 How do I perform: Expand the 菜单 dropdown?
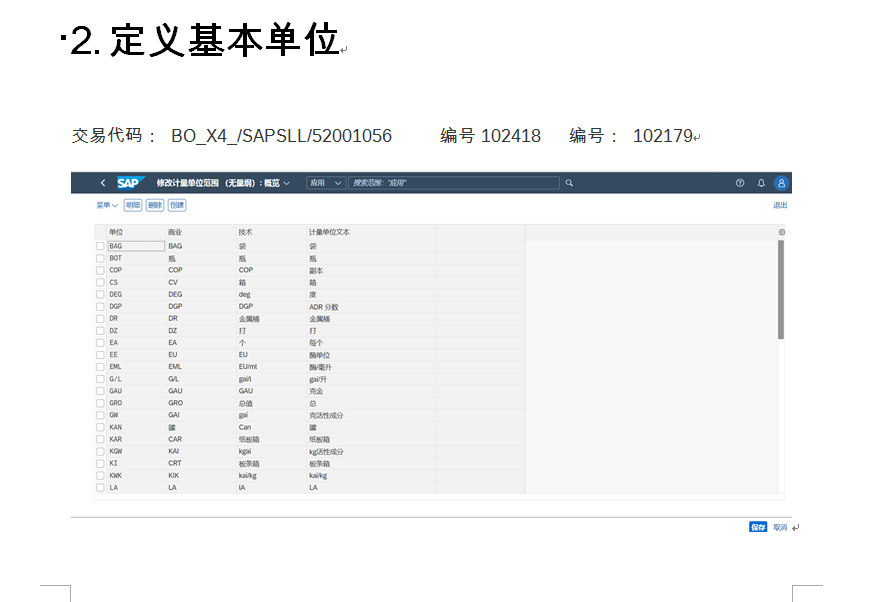pyautogui.click(x=106, y=205)
